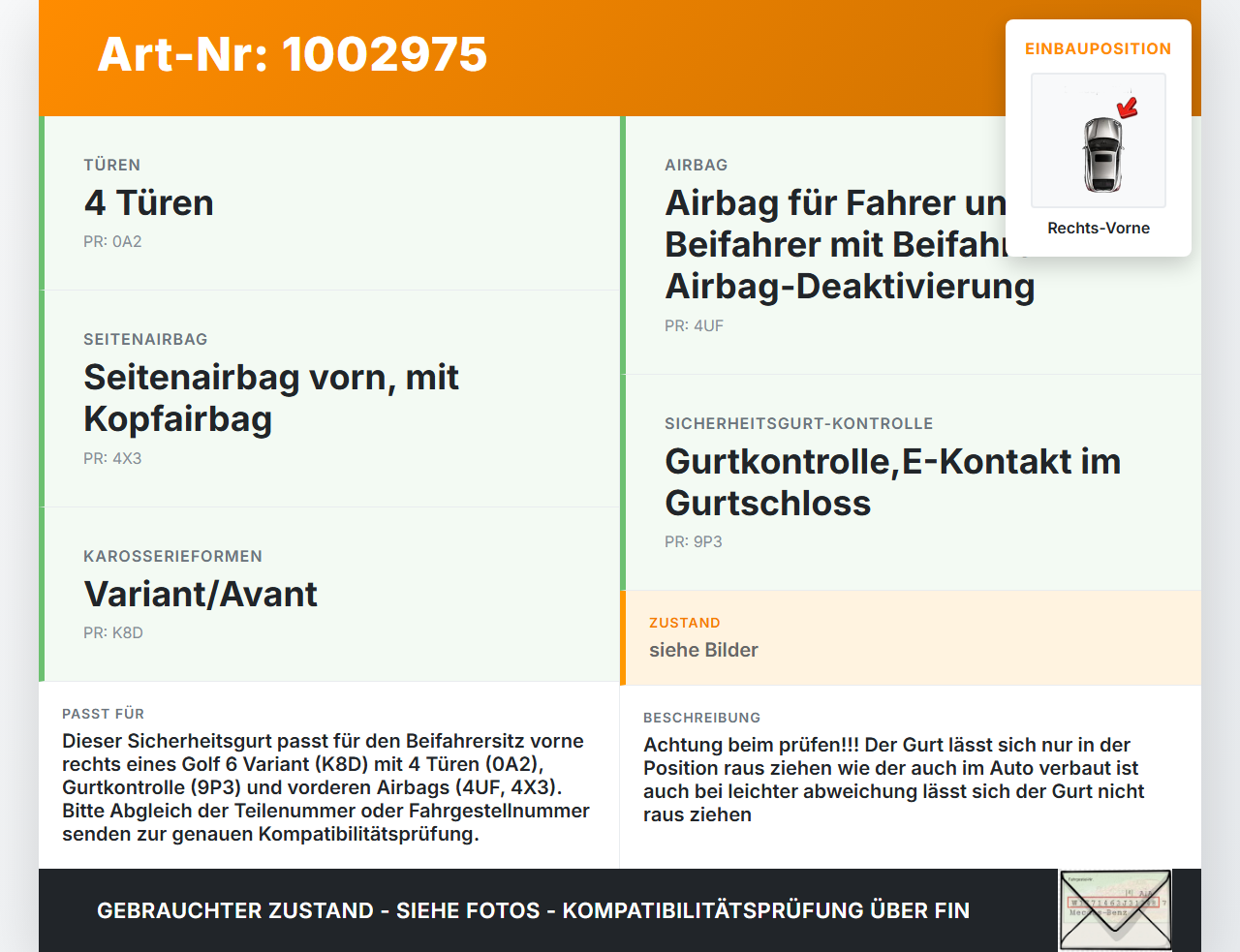Select the EINBAUPOSITION panel header
Viewport: 1240px width, 952px height.
tap(1099, 48)
